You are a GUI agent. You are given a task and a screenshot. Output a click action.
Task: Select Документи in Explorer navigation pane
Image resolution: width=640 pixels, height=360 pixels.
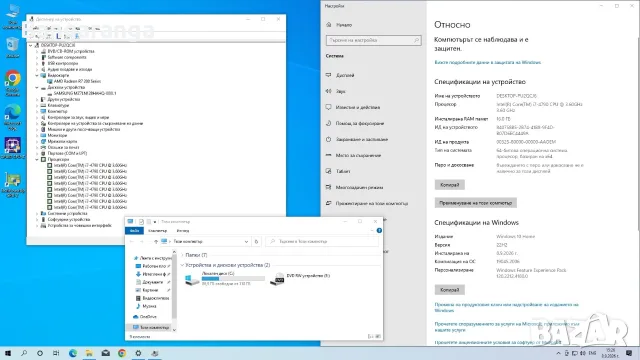pos(152,282)
